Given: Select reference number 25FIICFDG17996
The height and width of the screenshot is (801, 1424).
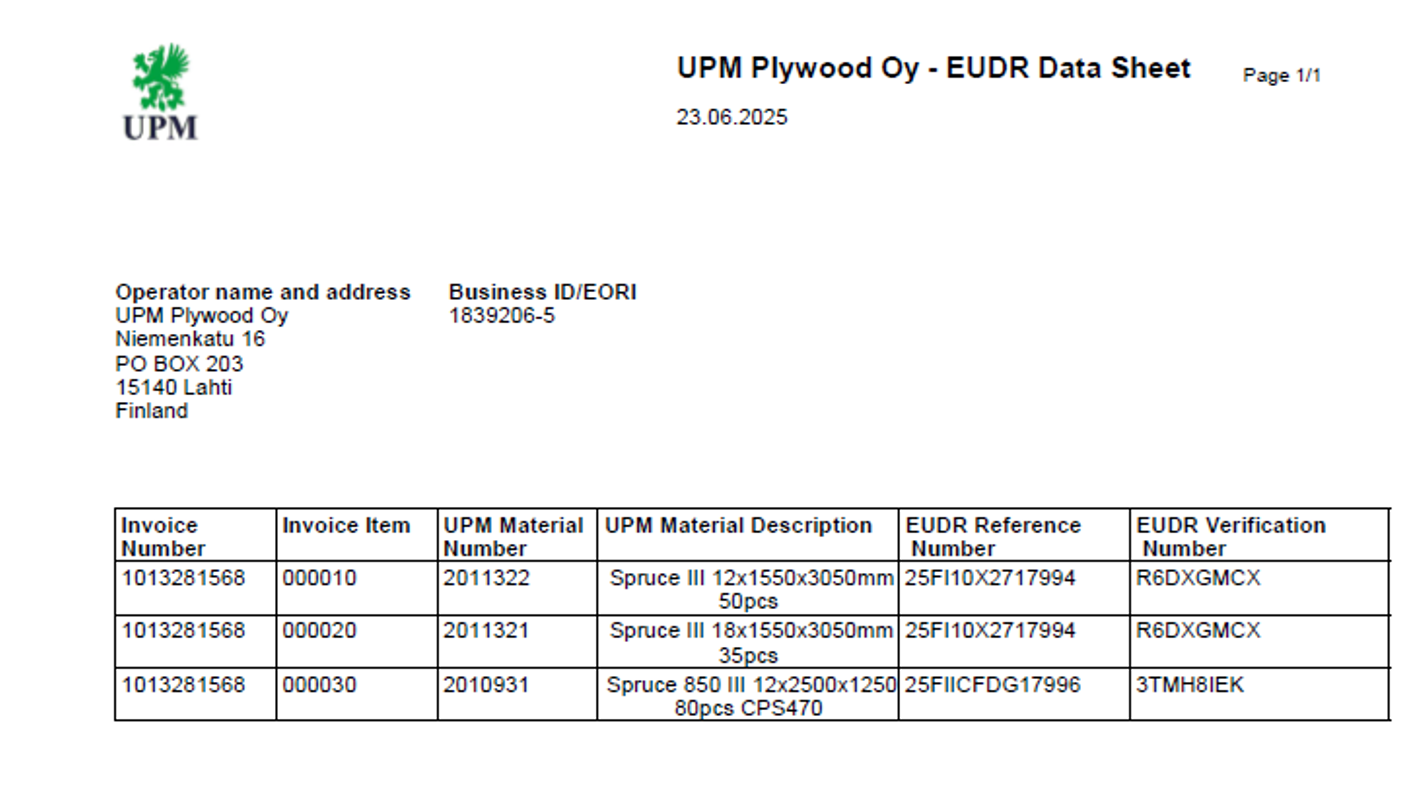Looking at the screenshot, I should click(x=992, y=685).
